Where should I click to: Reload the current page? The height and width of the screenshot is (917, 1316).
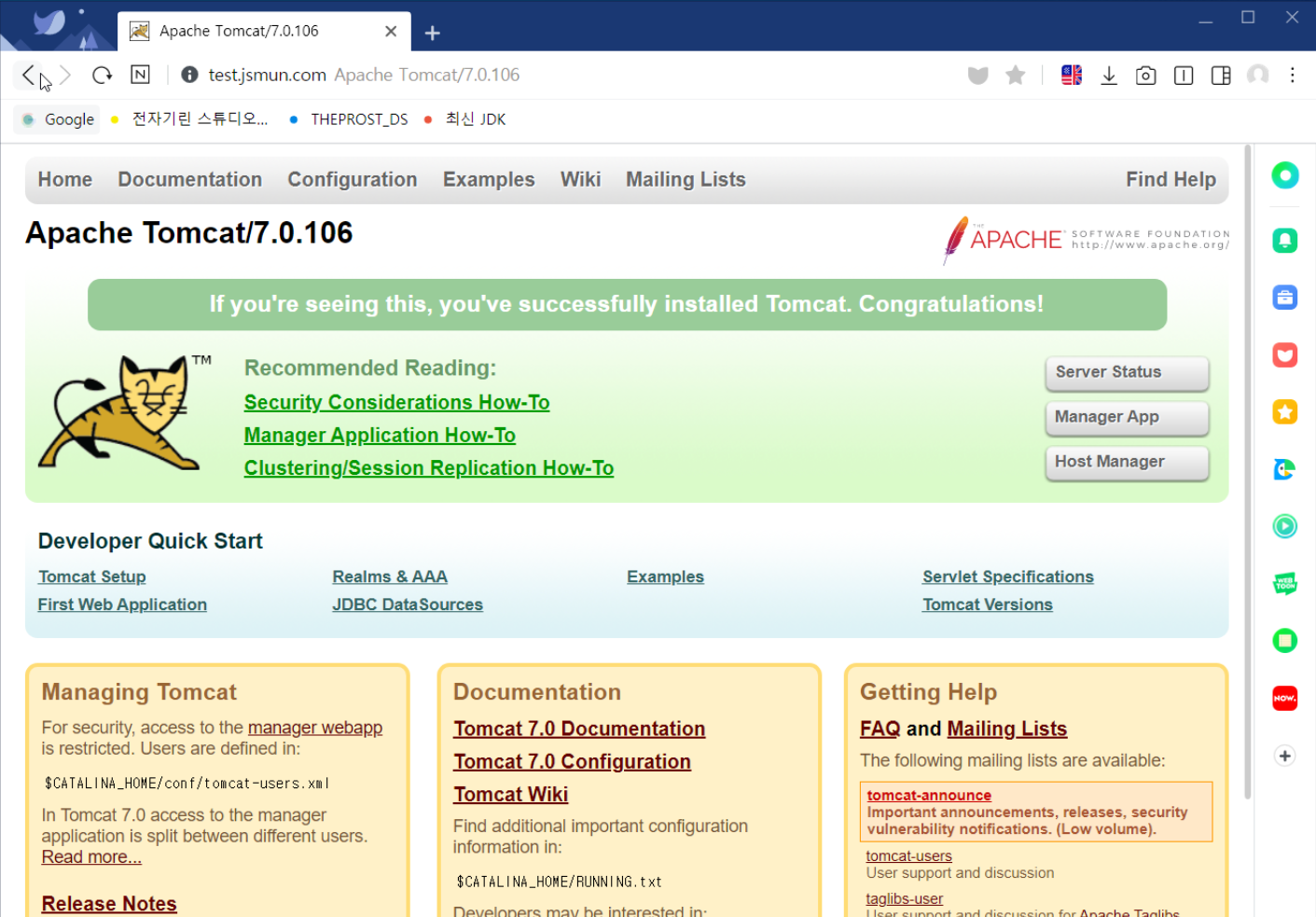[103, 75]
